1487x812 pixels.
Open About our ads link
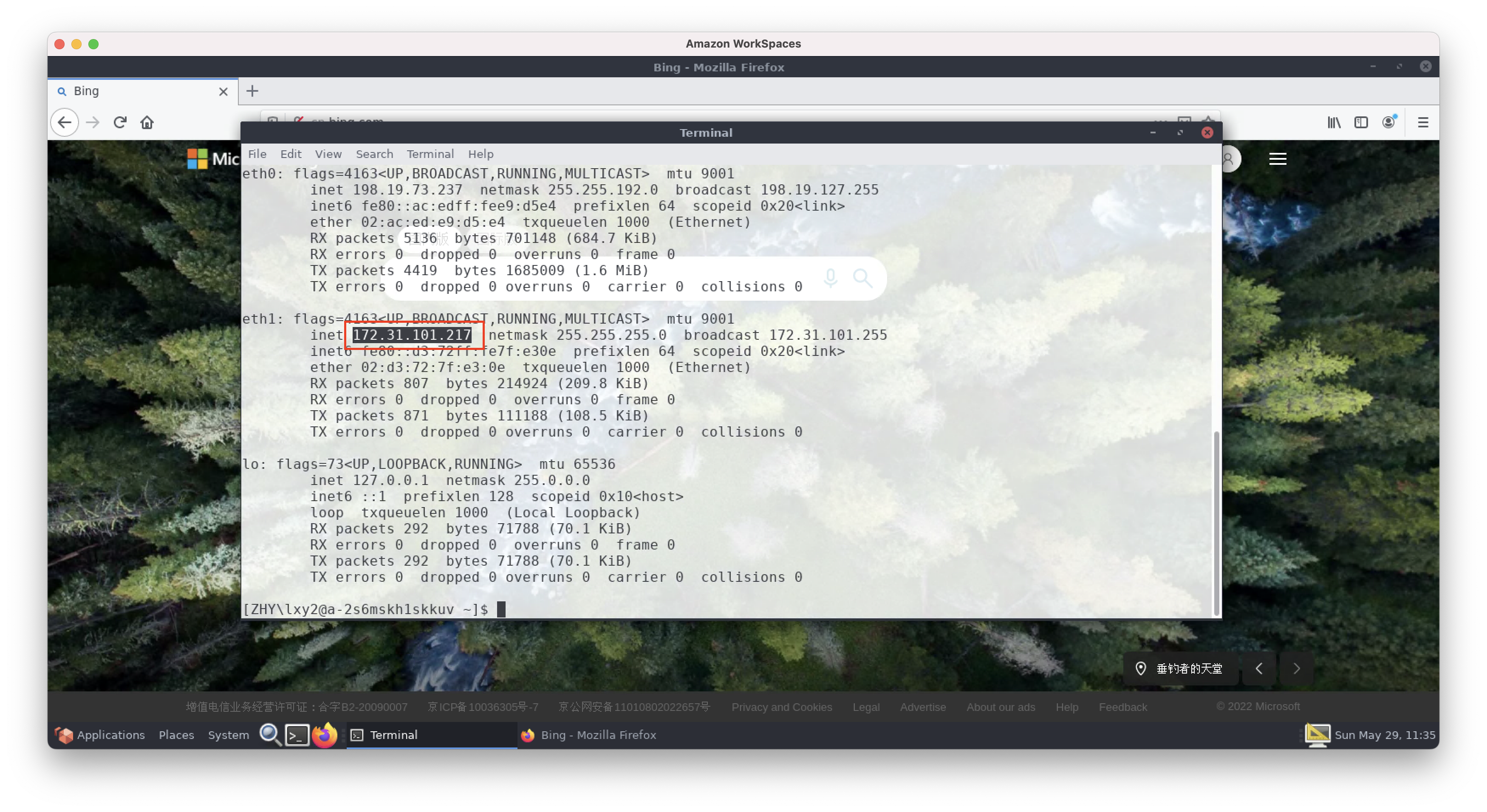pyautogui.click(x=1001, y=707)
